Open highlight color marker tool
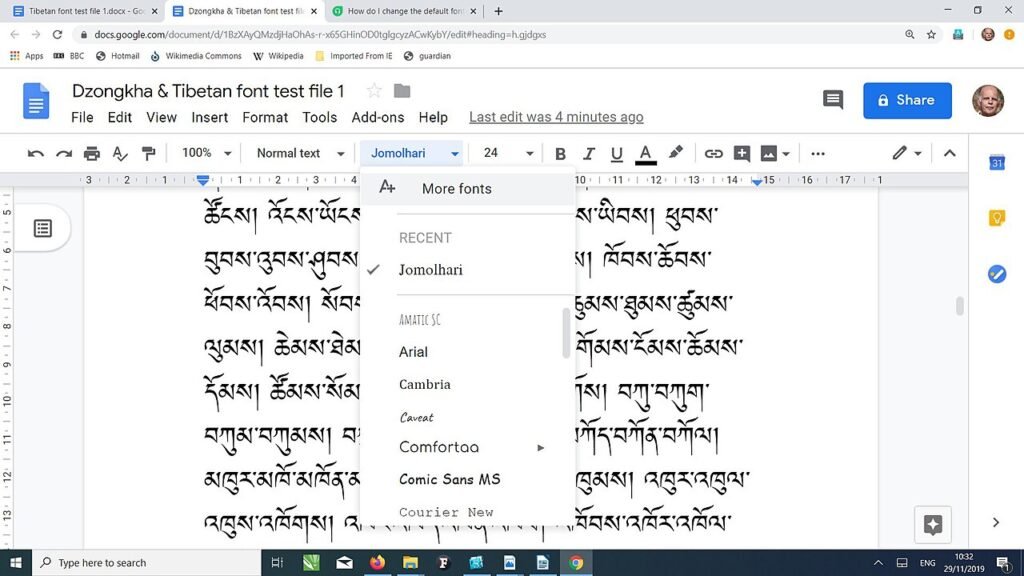The height and width of the screenshot is (576, 1024). (x=675, y=153)
